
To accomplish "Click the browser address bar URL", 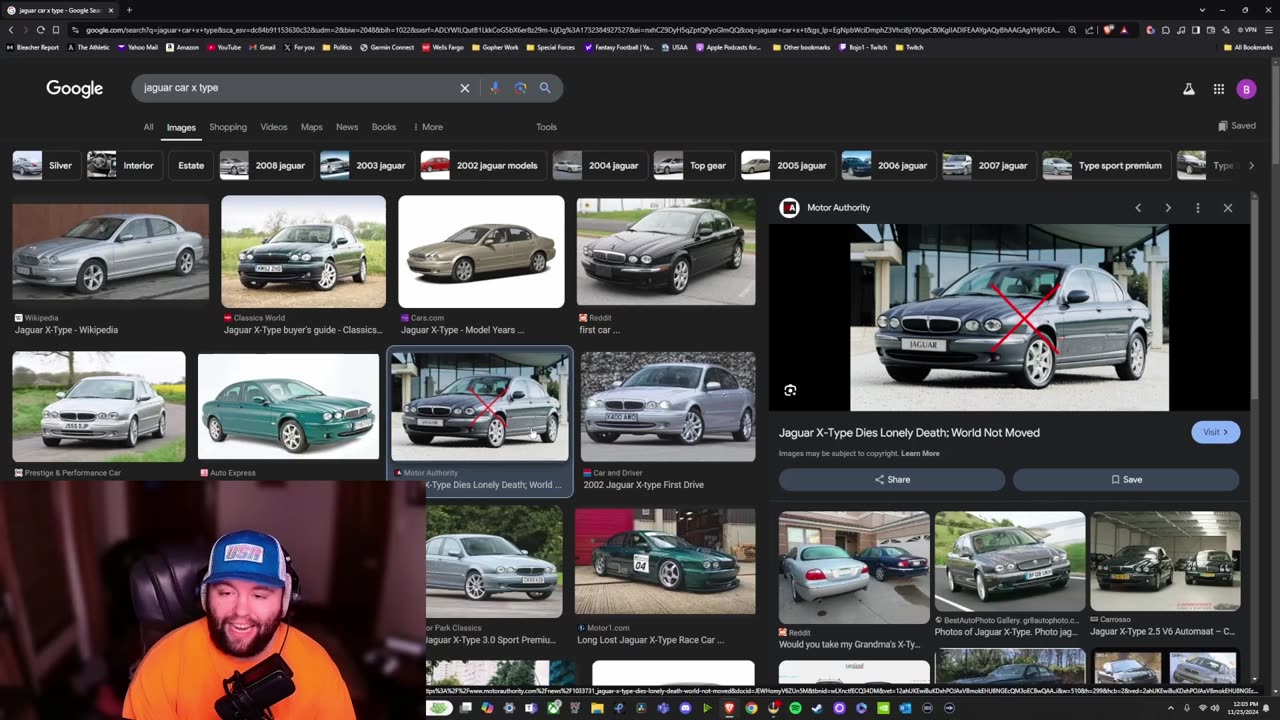I will (x=570, y=30).
